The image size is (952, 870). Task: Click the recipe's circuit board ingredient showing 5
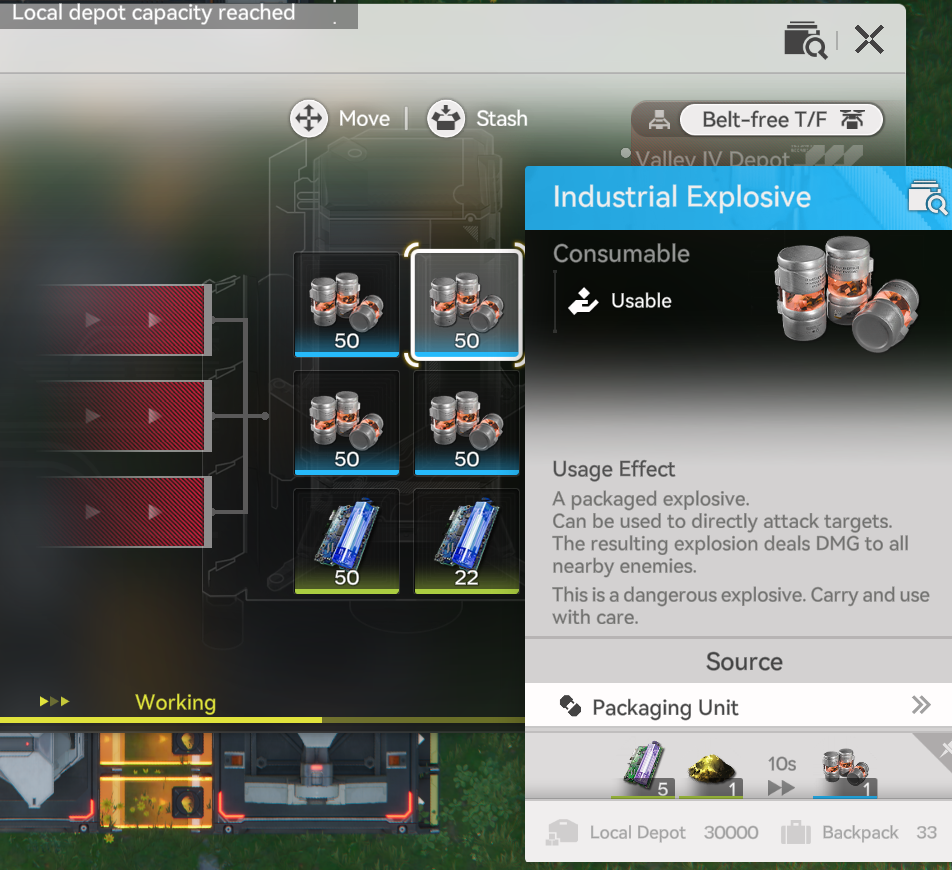644,769
